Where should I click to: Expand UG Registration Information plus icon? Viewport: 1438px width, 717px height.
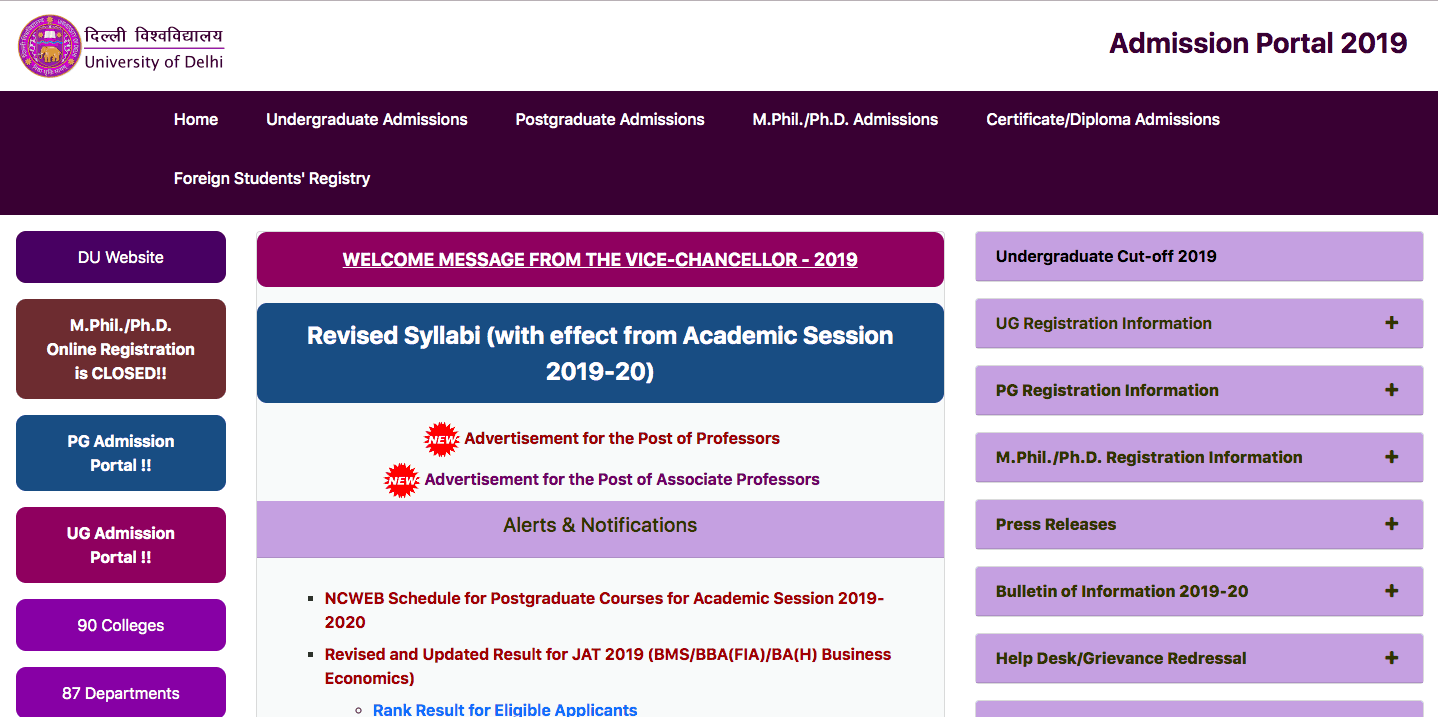1391,323
